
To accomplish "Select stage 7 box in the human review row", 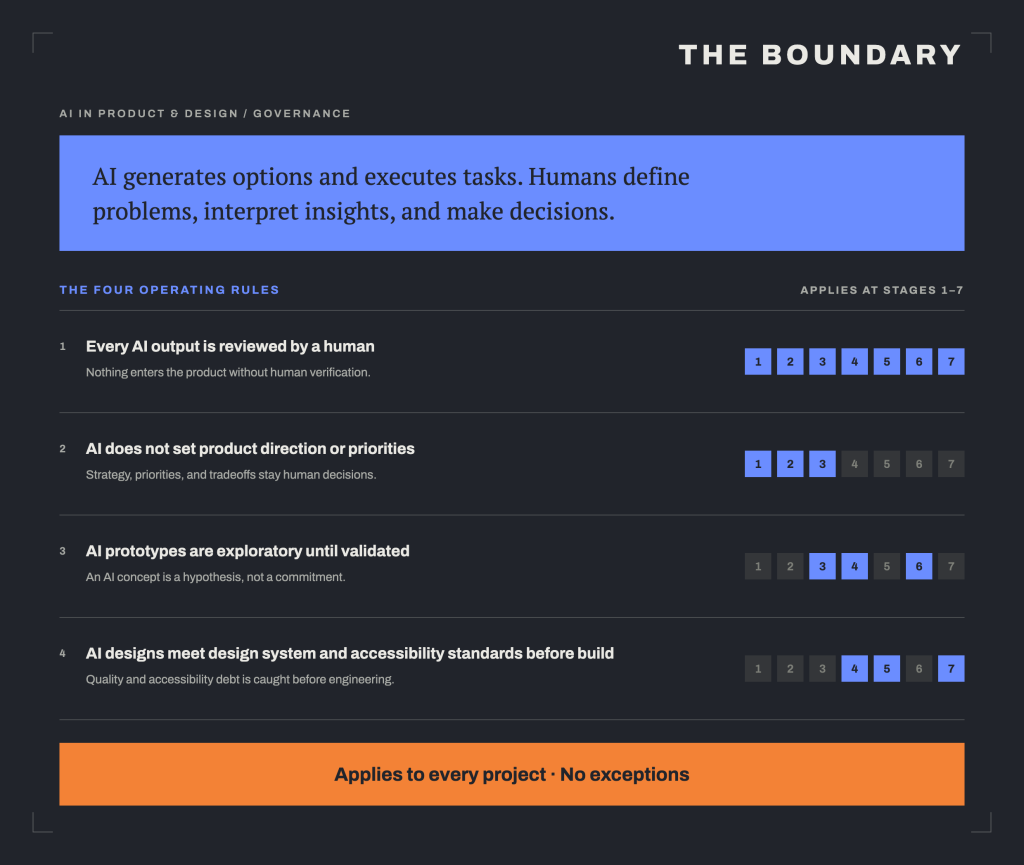I will point(951,362).
